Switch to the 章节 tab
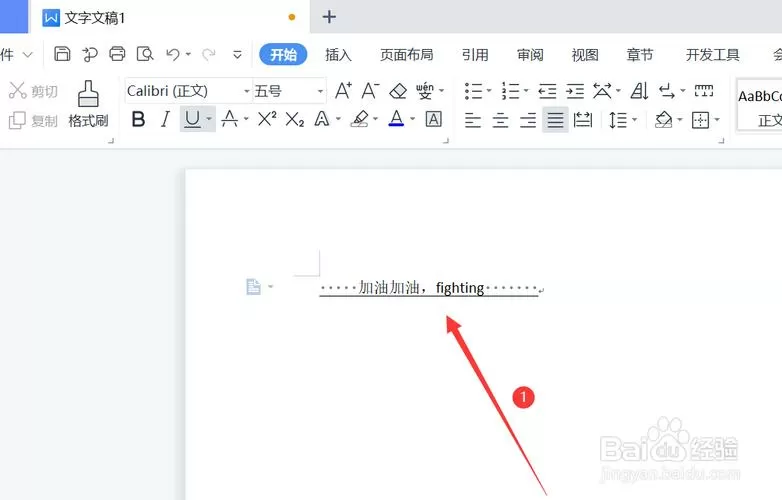 click(639, 54)
